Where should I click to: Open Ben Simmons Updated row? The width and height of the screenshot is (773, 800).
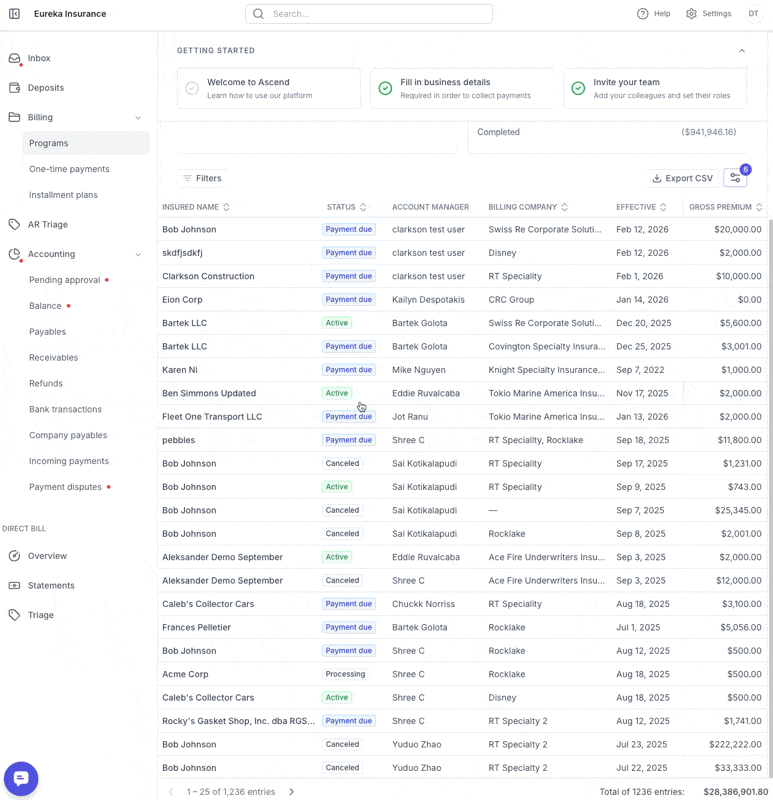462,393
